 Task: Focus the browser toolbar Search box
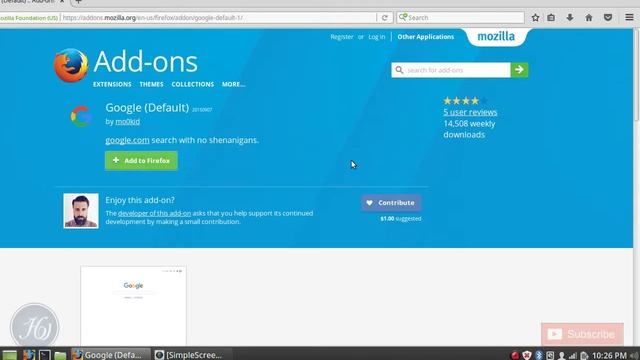pos(460,17)
